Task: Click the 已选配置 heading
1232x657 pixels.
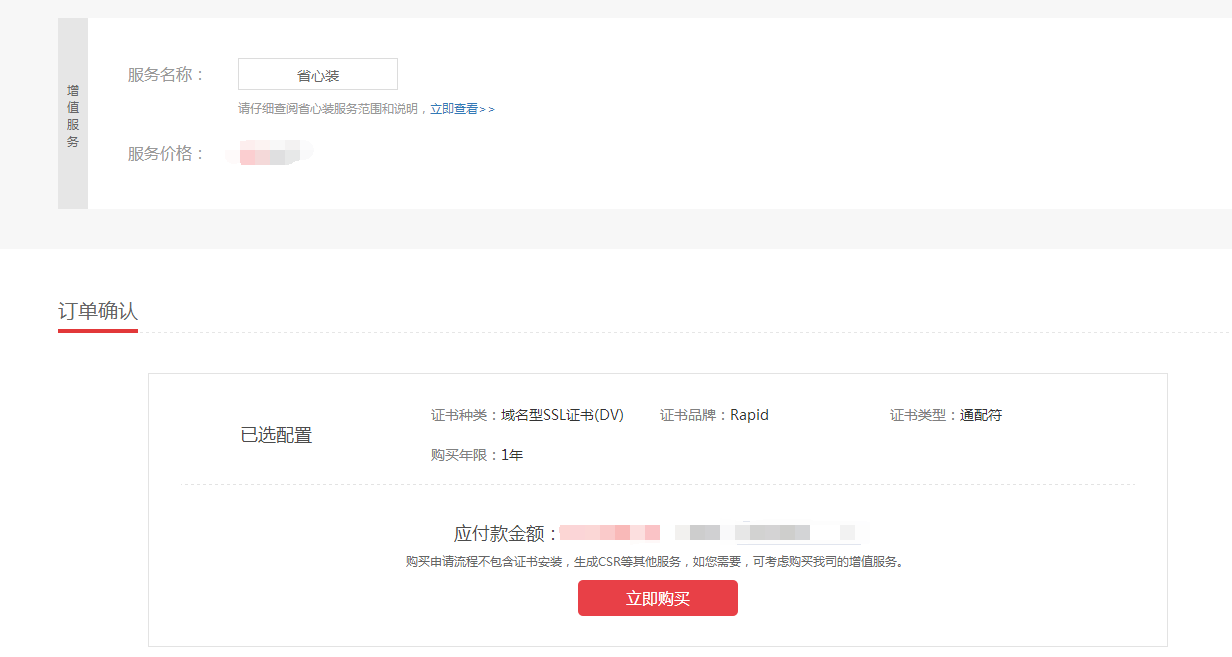Action: (276, 435)
